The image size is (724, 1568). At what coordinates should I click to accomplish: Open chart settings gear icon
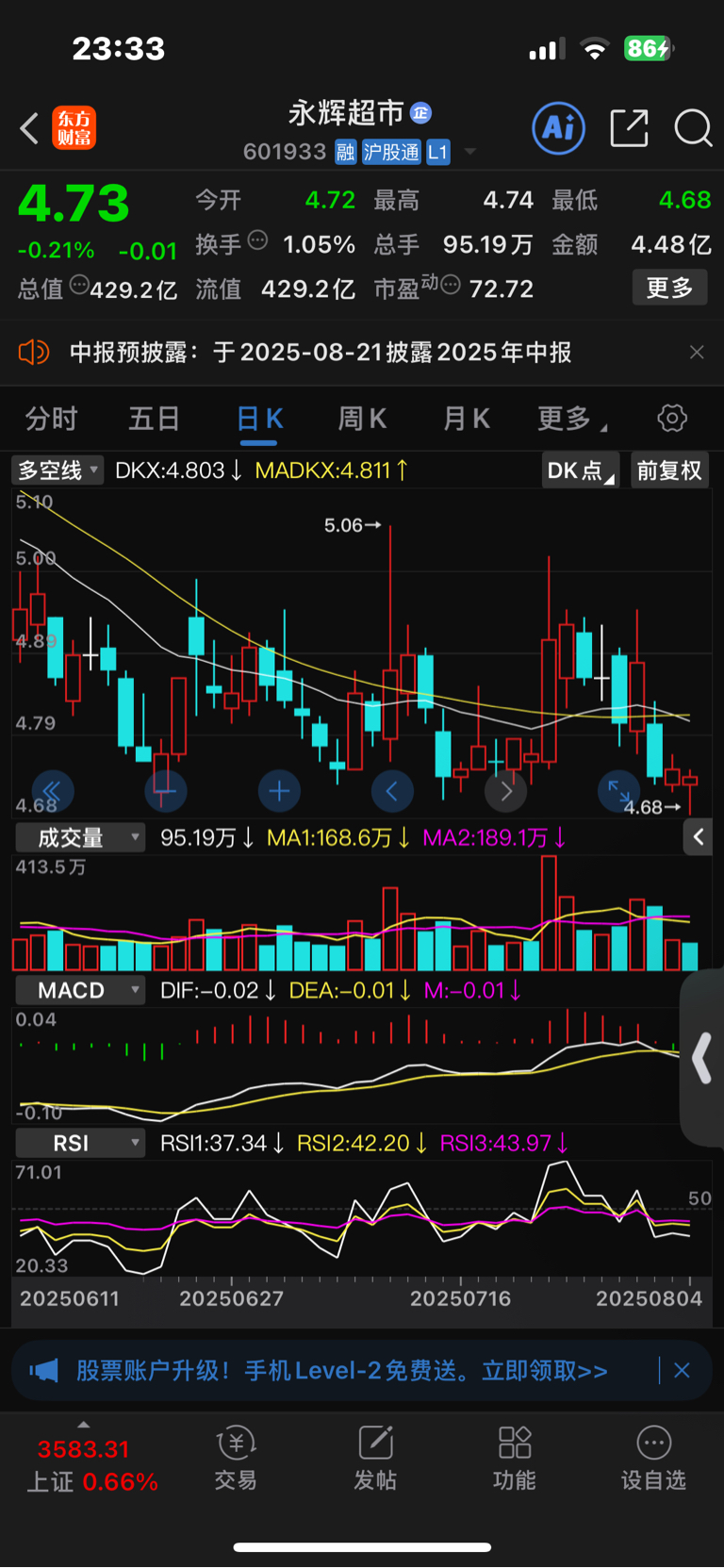[672, 418]
